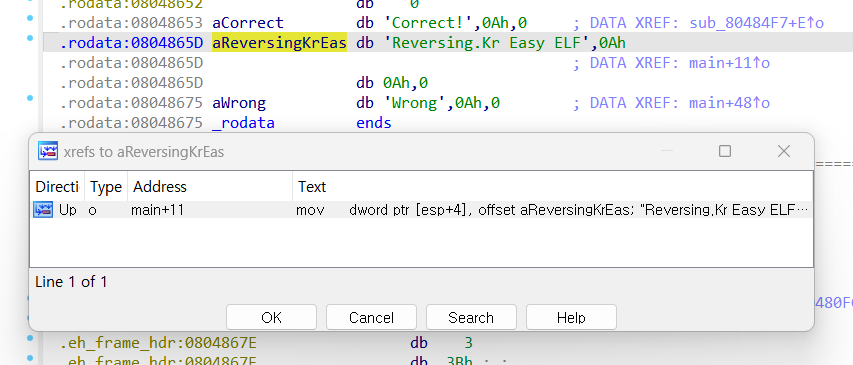Click address .rodata:08048653

tap(131, 23)
